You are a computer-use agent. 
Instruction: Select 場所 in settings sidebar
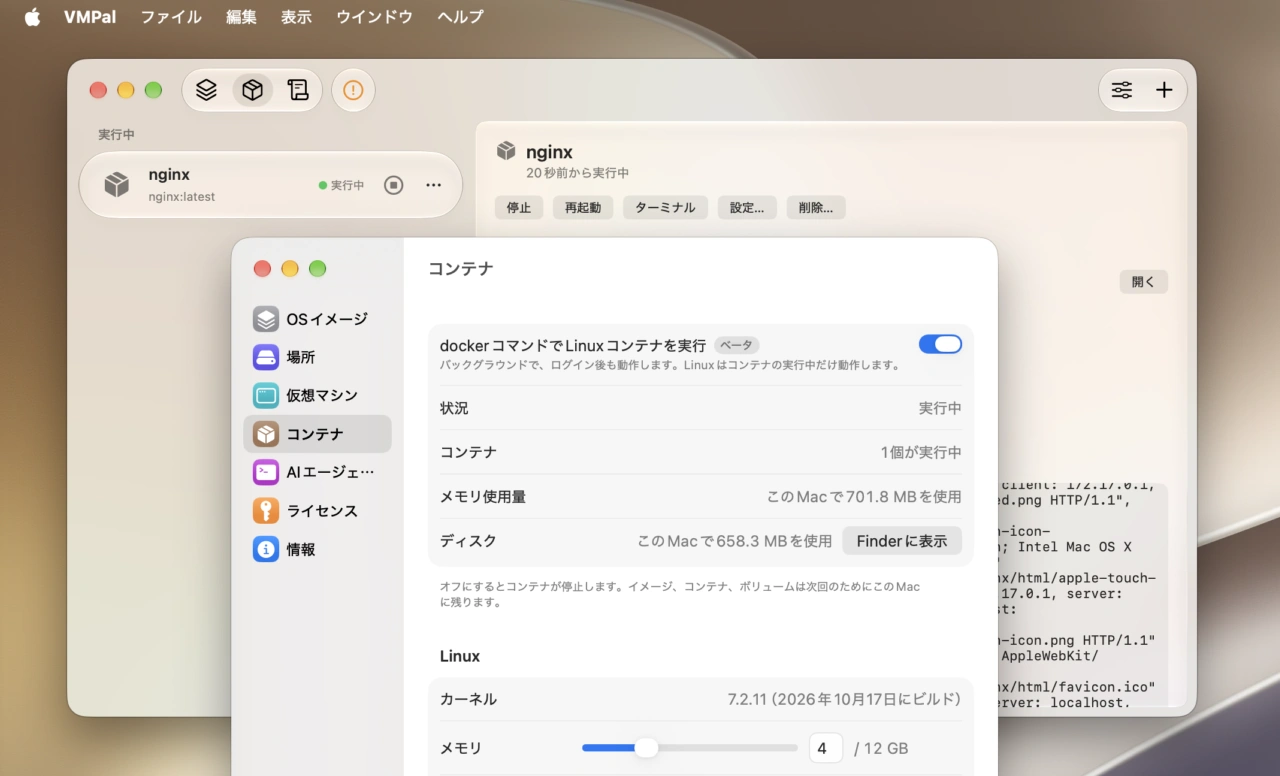pyautogui.click(x=317, y=357)
